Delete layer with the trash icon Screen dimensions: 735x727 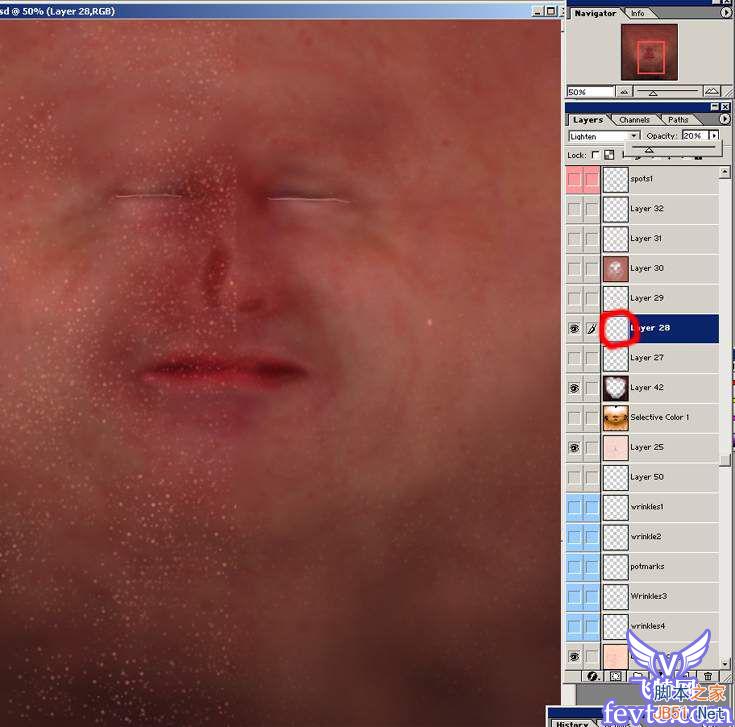pos(708,676)
